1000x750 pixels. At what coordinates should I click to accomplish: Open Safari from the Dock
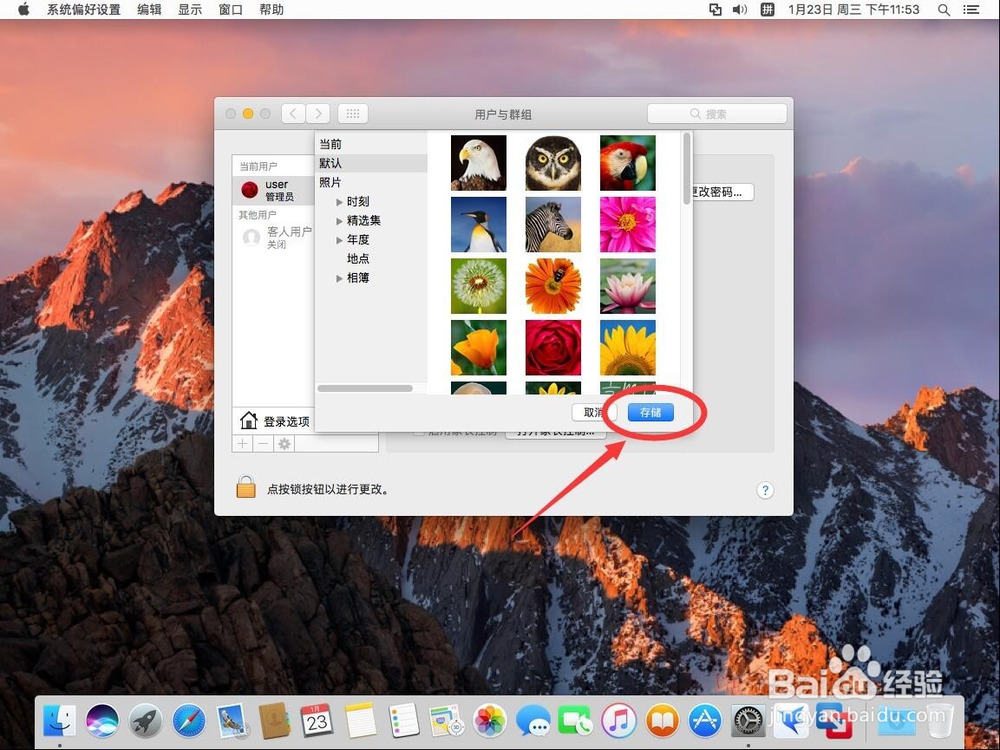189,721
